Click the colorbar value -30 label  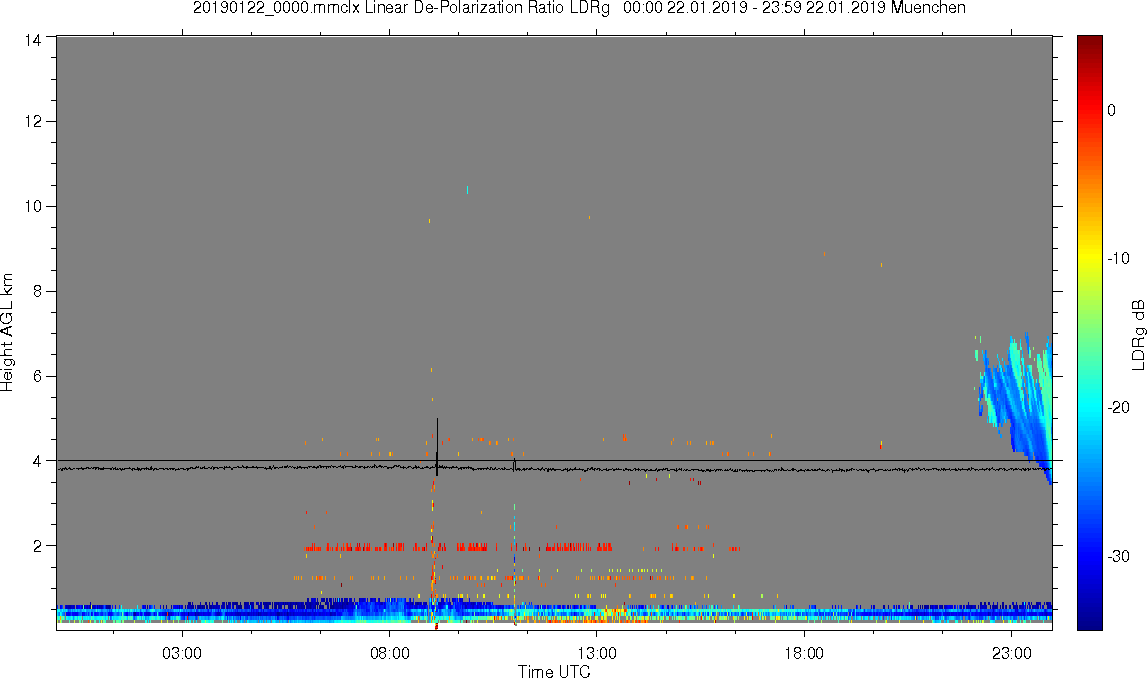coord(1118,557)
